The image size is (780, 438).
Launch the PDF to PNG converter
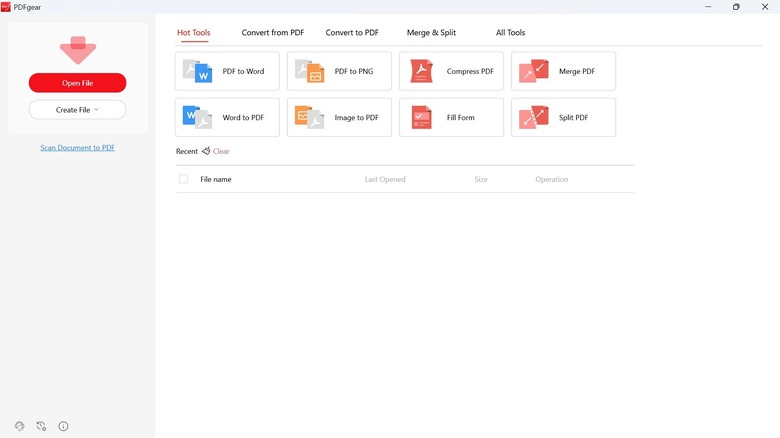339,71
